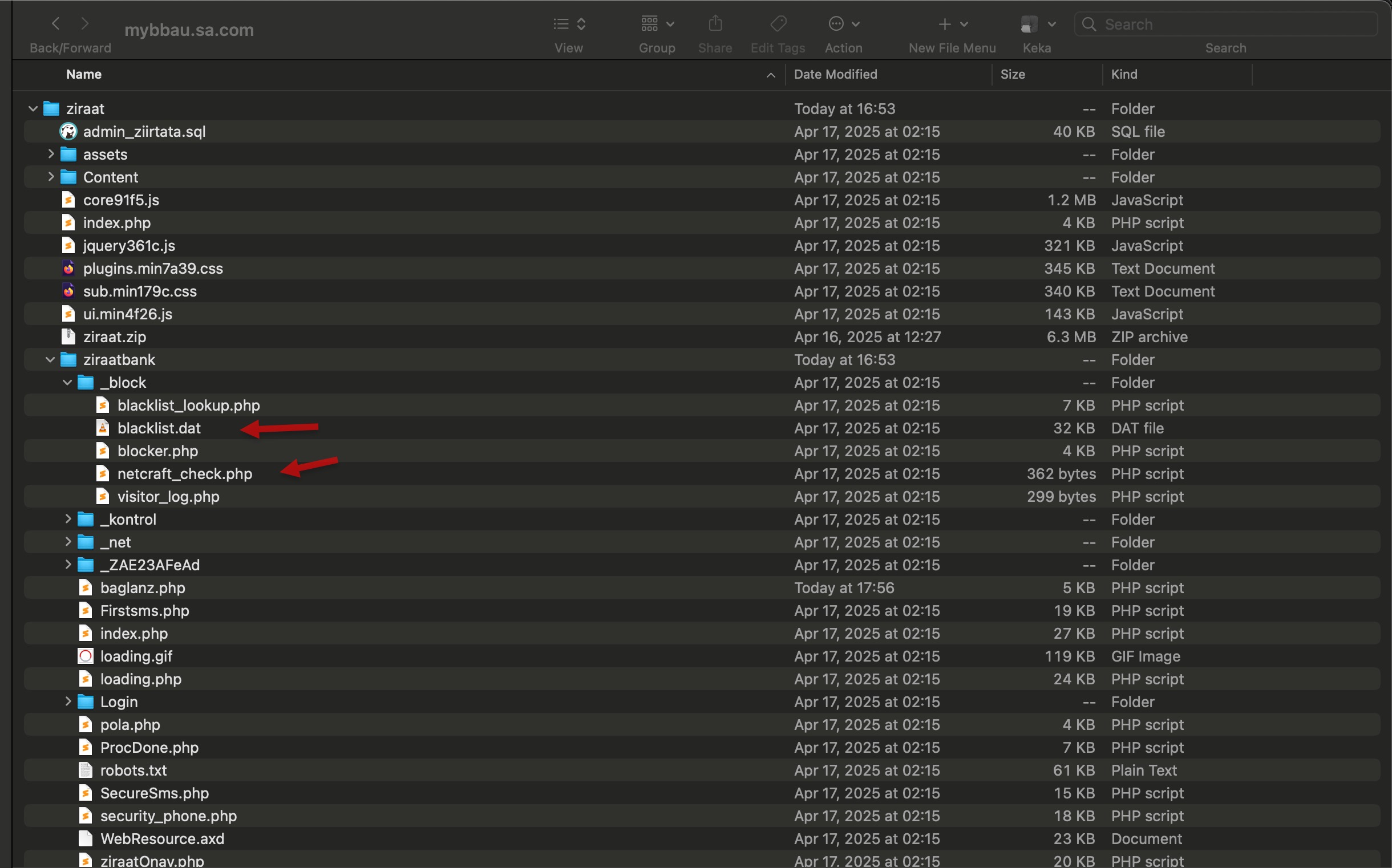Select the SecureSms.php file
This screenshot has height=868, width=1392.
pos(155,793)
